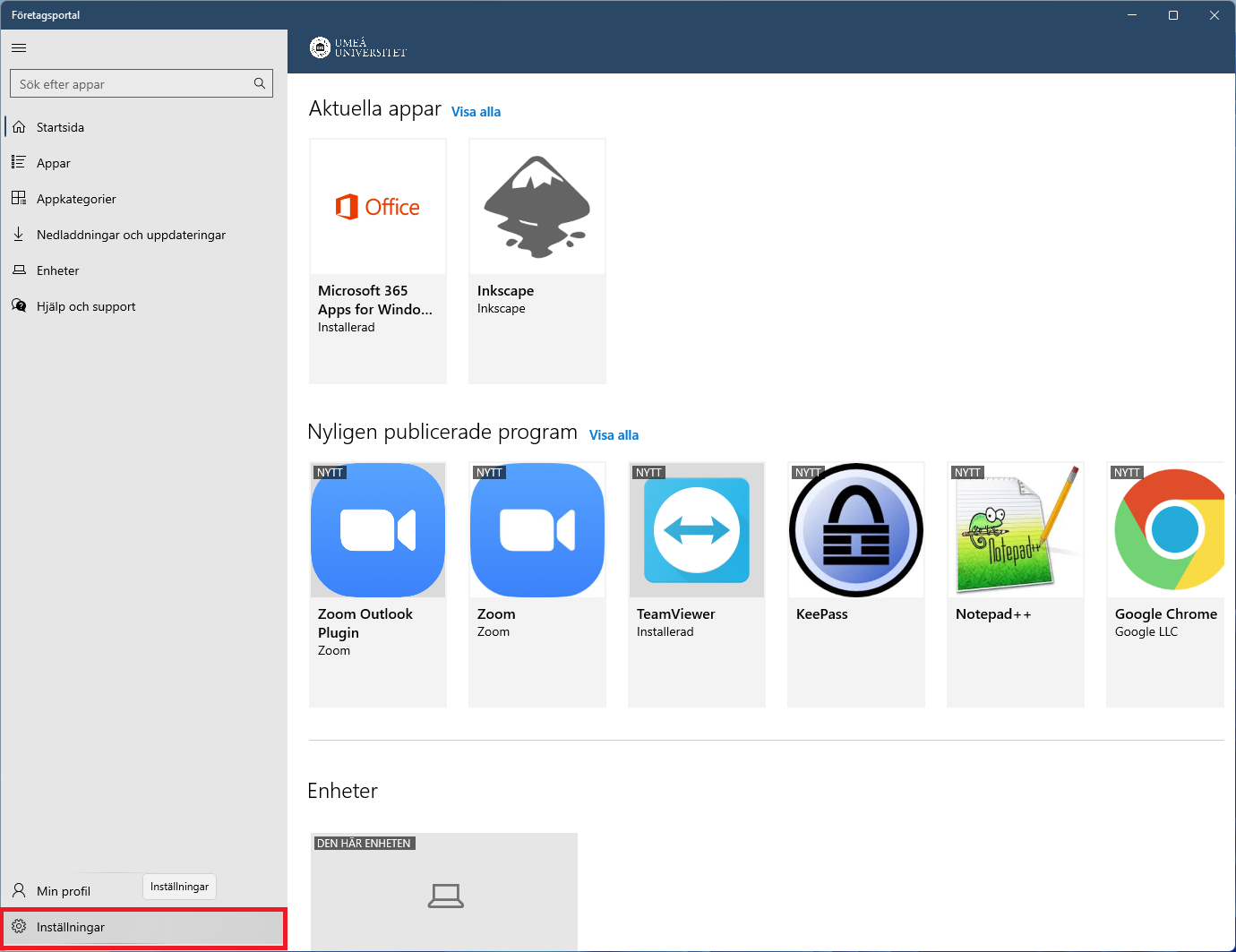Open the Google Chrome app tile
The image size is (1236, 952).
tap(1165, 584)
